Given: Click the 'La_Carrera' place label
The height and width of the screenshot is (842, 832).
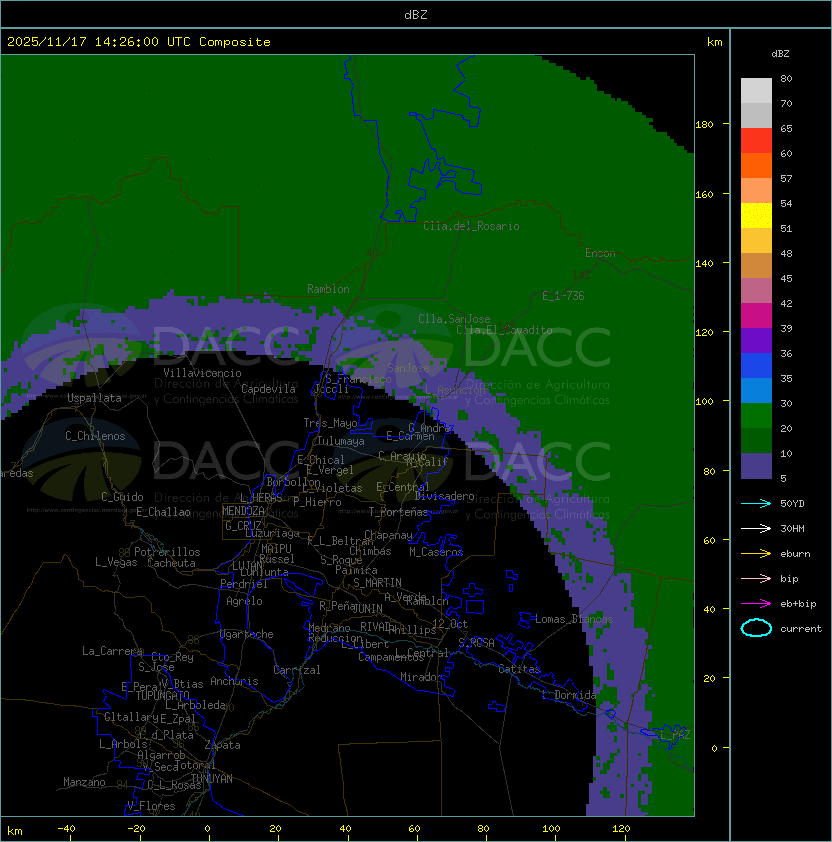Looking at the screenshot, I should point(113,651).
